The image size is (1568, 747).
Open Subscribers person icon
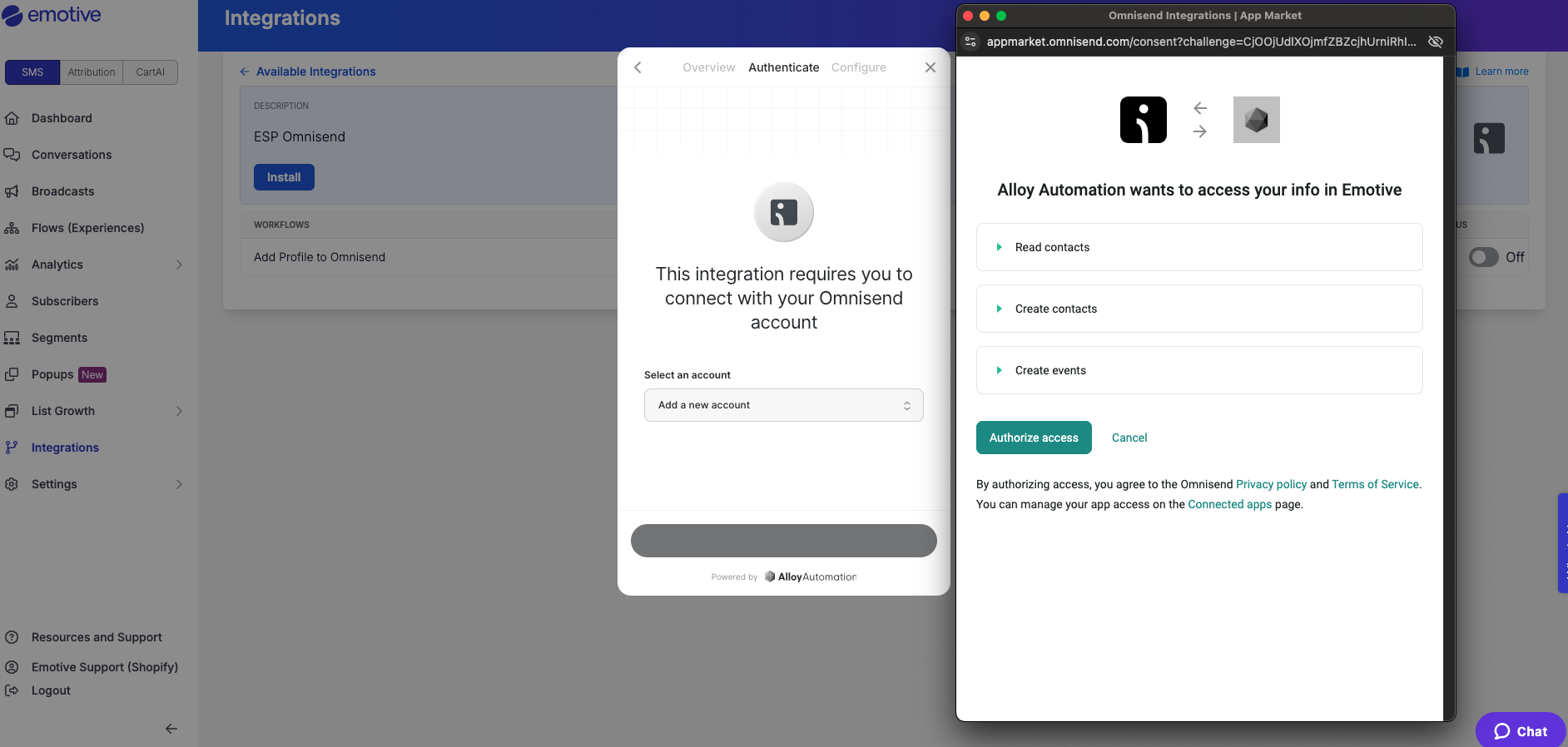12,301
